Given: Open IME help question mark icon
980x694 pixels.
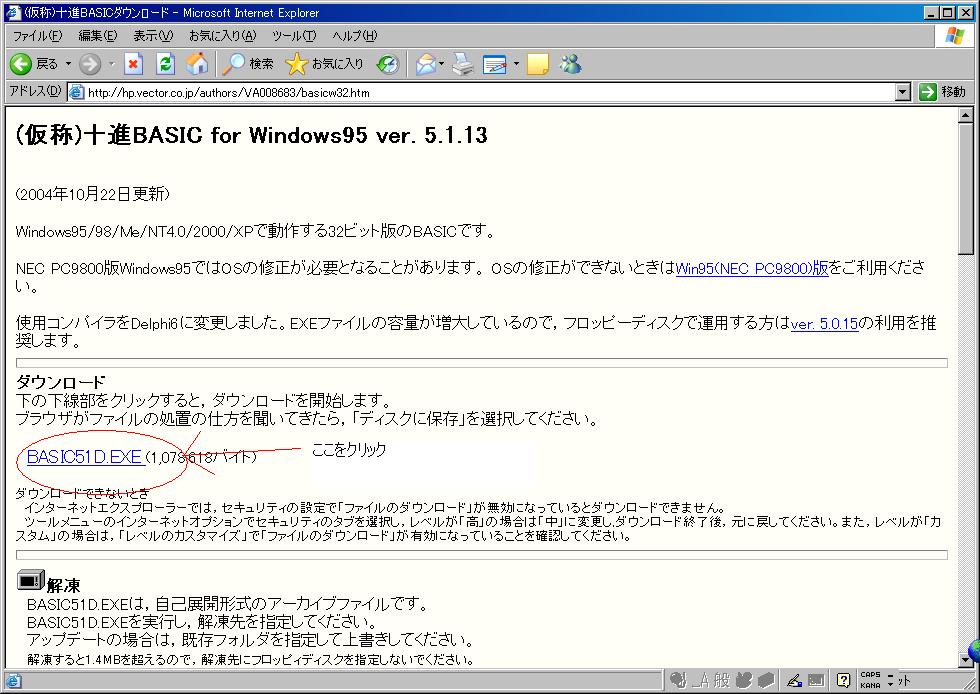Looking at the screenshot, I should (844, 680).
